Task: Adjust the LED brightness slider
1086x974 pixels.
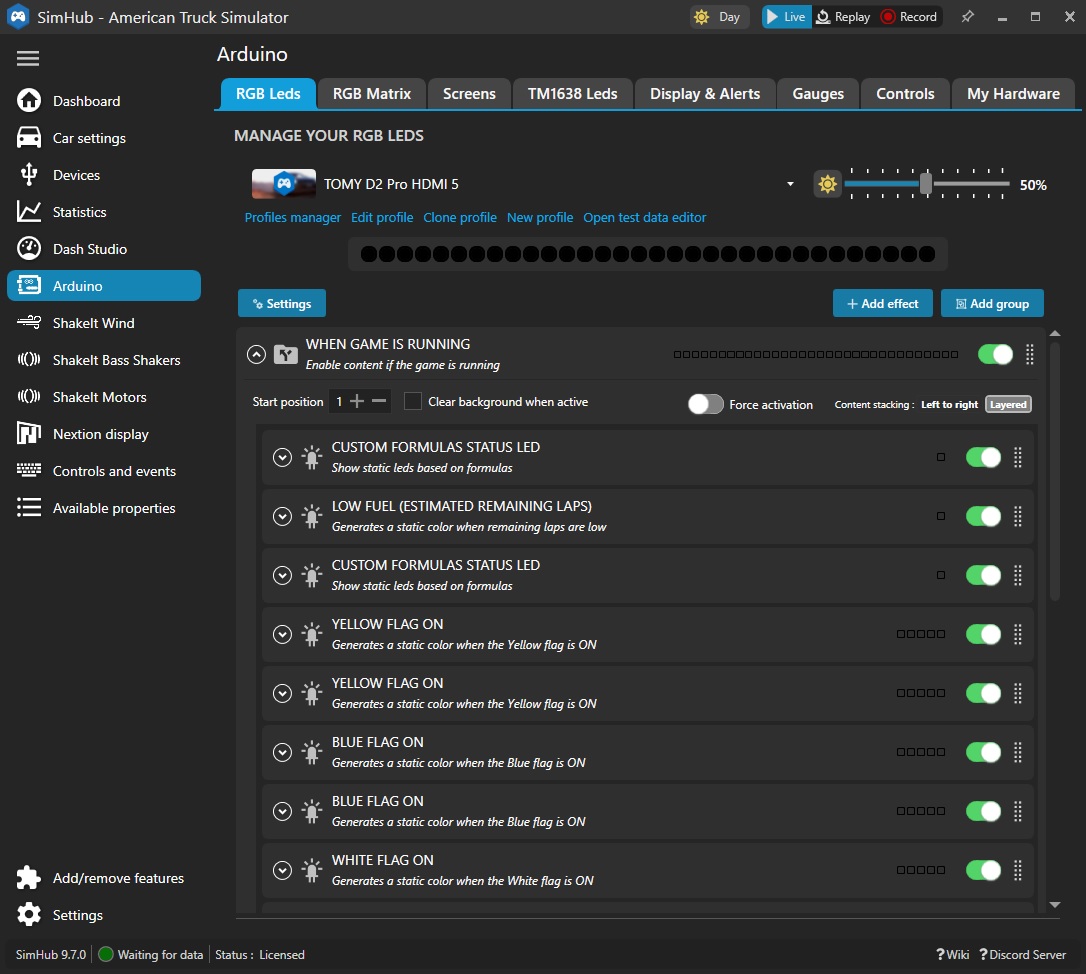Action: [x=926, y=184]
